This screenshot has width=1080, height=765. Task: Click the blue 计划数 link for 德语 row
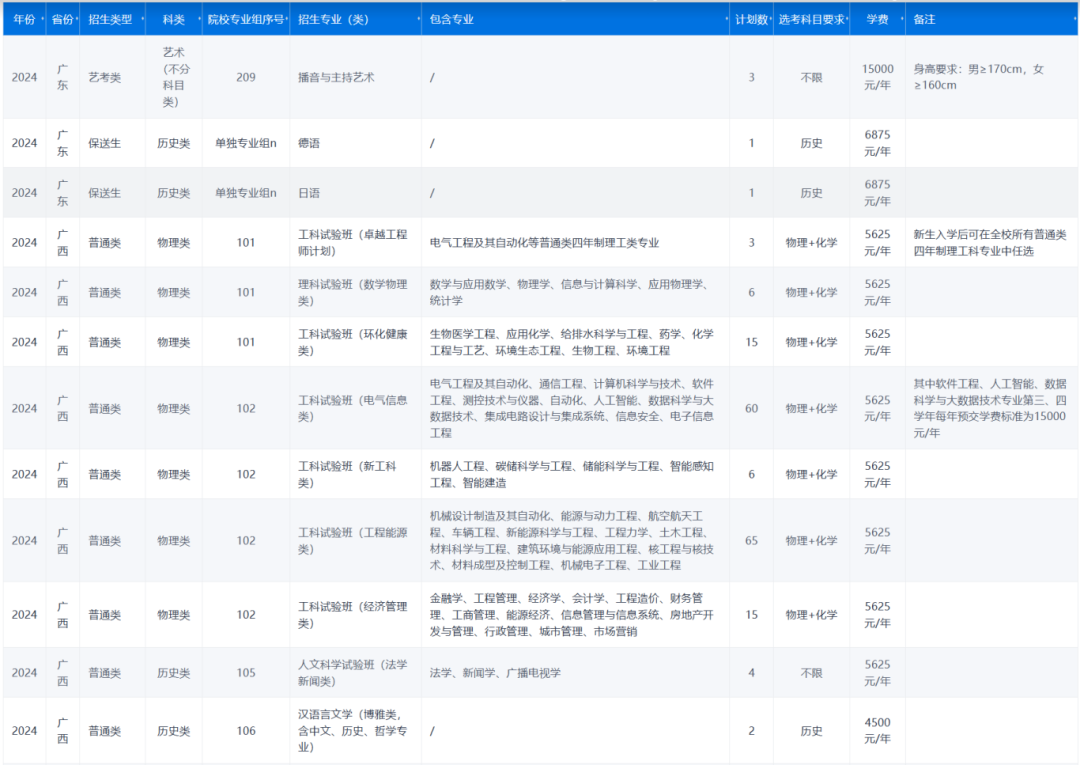point(751,143)
